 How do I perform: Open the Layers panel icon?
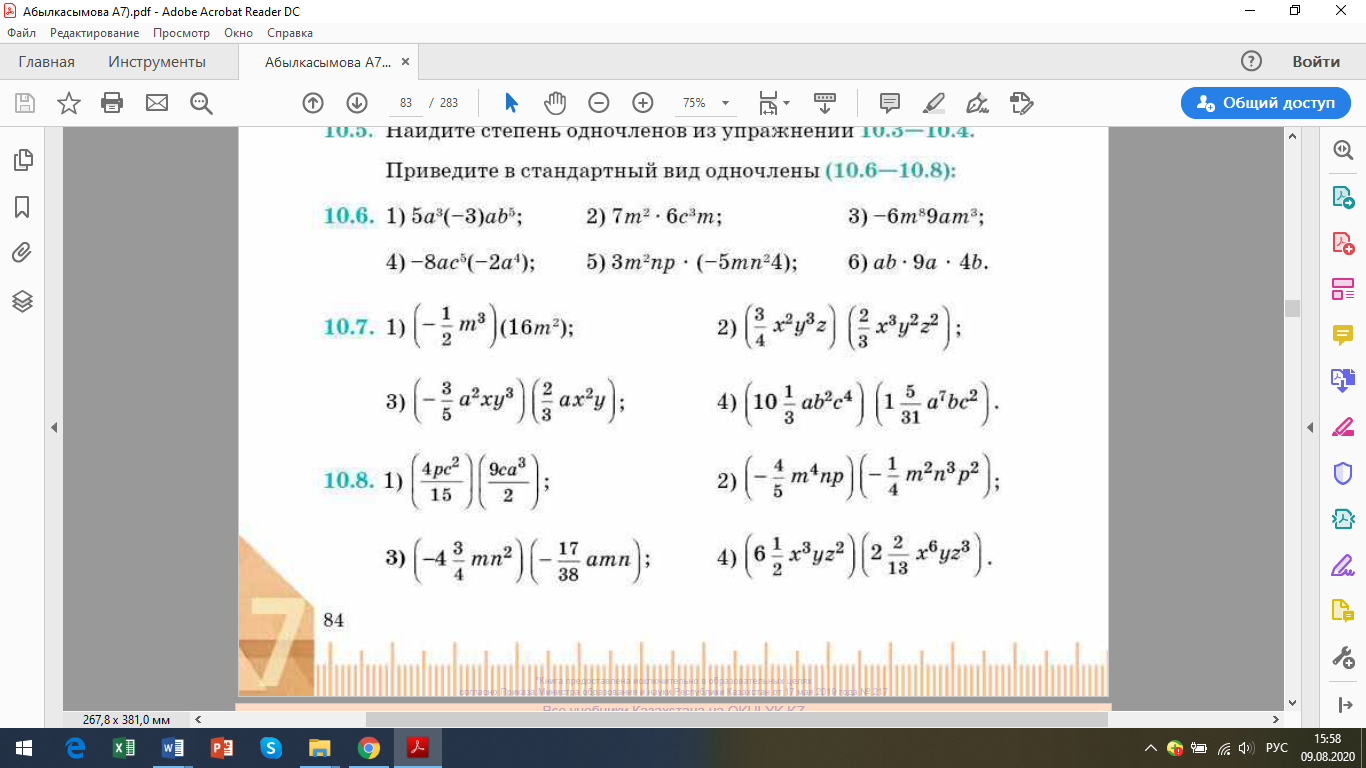coord(22,300)
